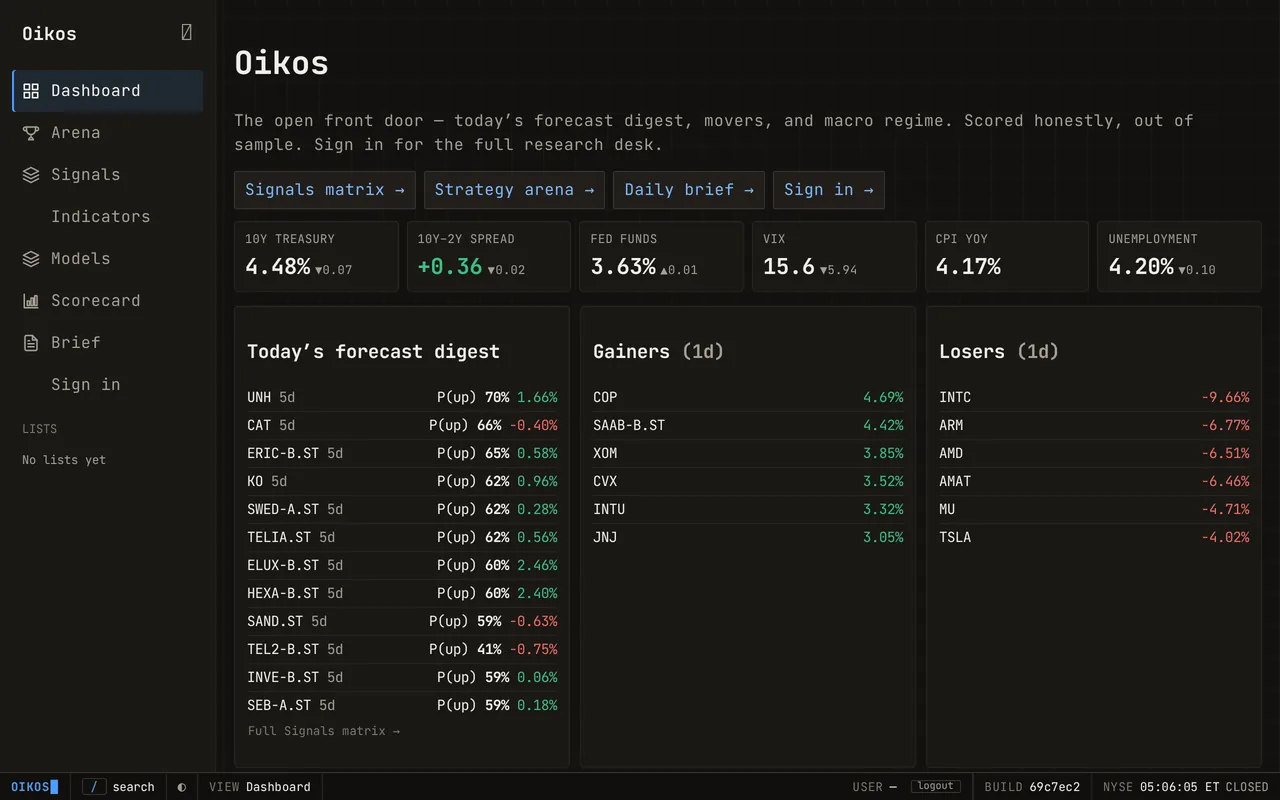Click VIEW Dashboard in status bar
The height and width of the screenshot is (800, 1280).
260,787
